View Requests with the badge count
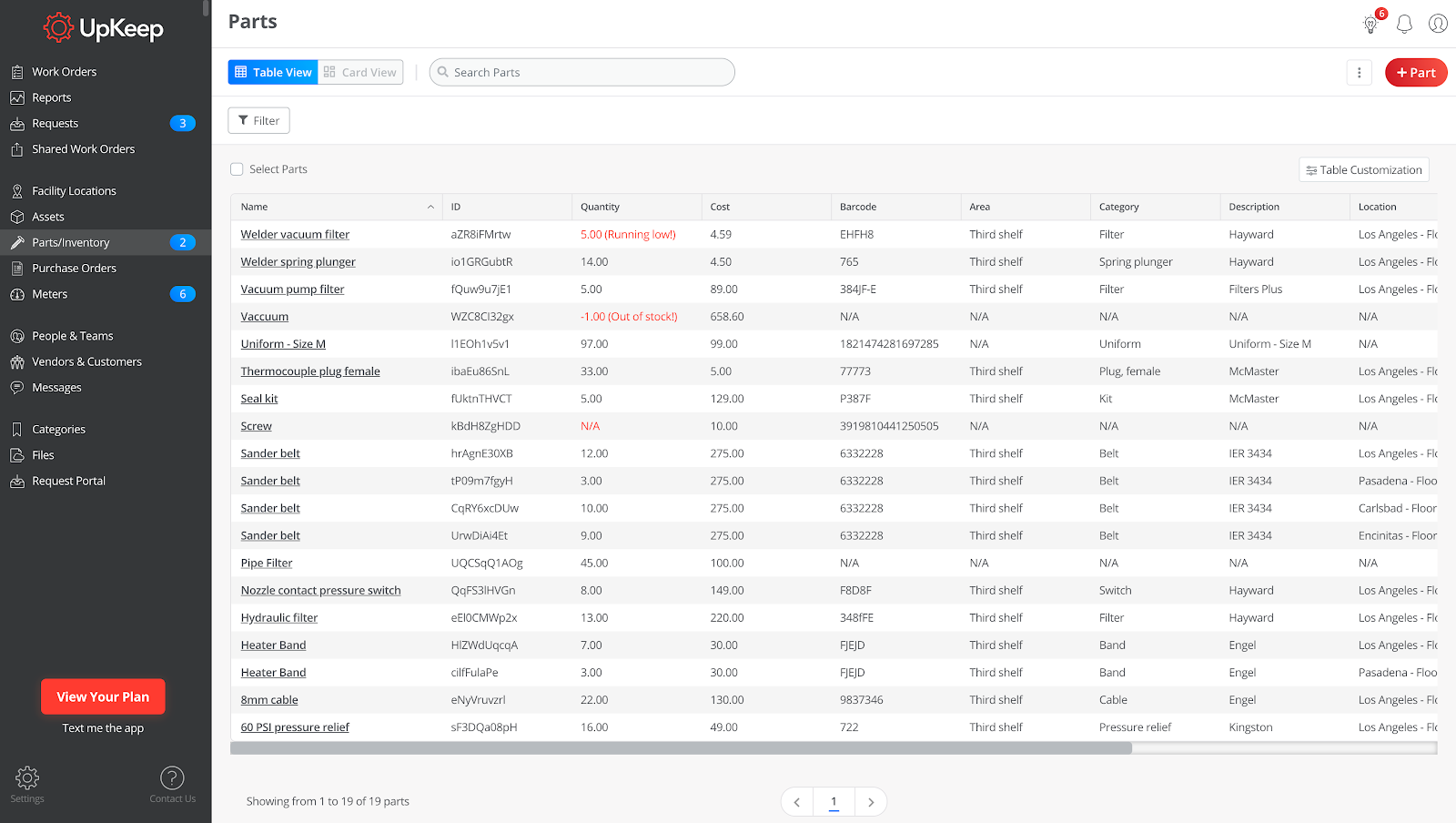The image size is (1456, 823). [x=55, y=123]
